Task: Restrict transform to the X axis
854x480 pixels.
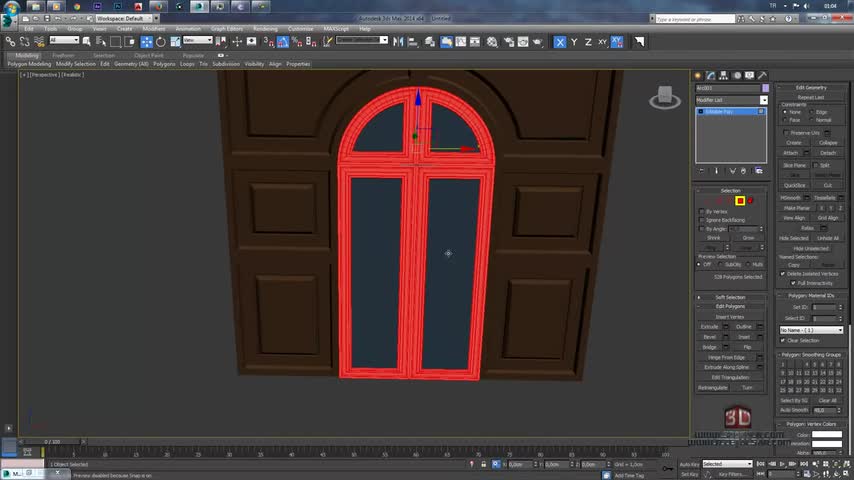Action: (560, 42)
